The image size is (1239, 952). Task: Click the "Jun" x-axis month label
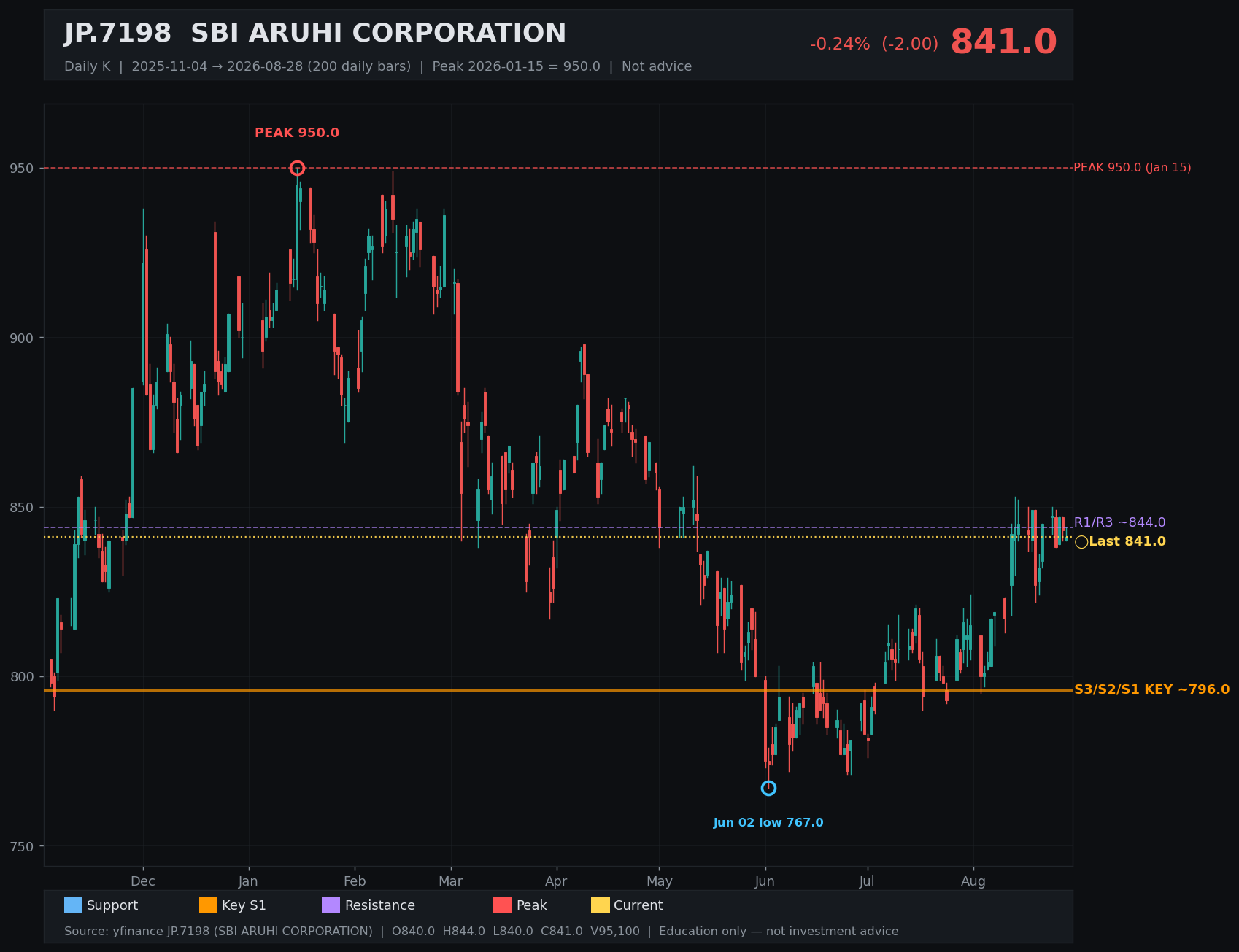765,881
